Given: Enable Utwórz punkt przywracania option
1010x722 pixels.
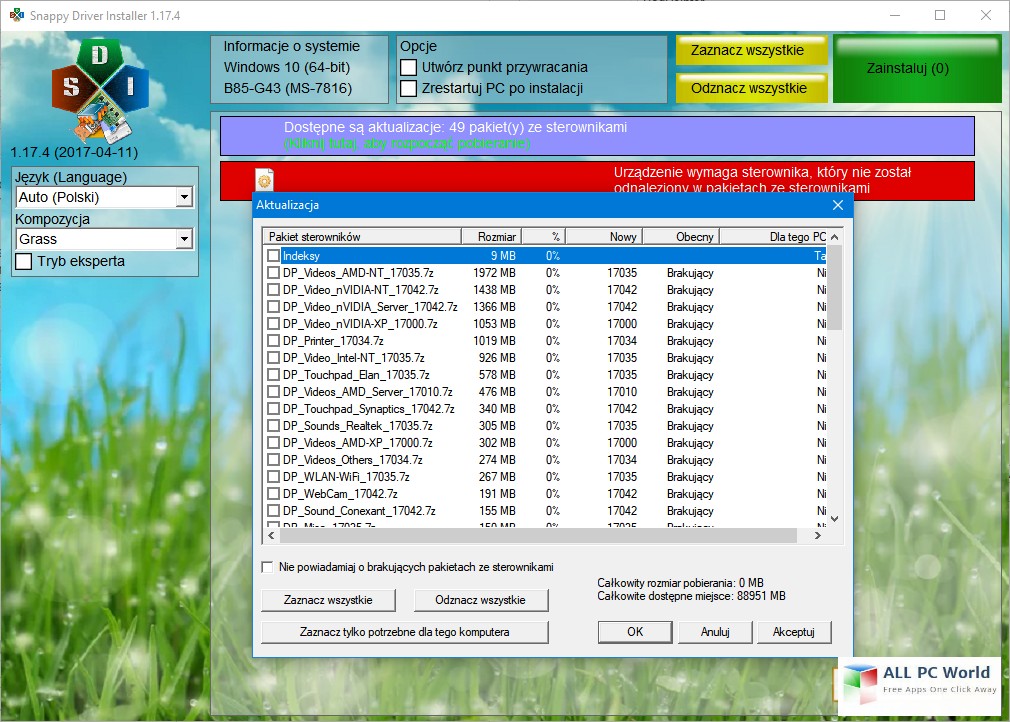Looking at the screenshot, I should pos(408,68).
